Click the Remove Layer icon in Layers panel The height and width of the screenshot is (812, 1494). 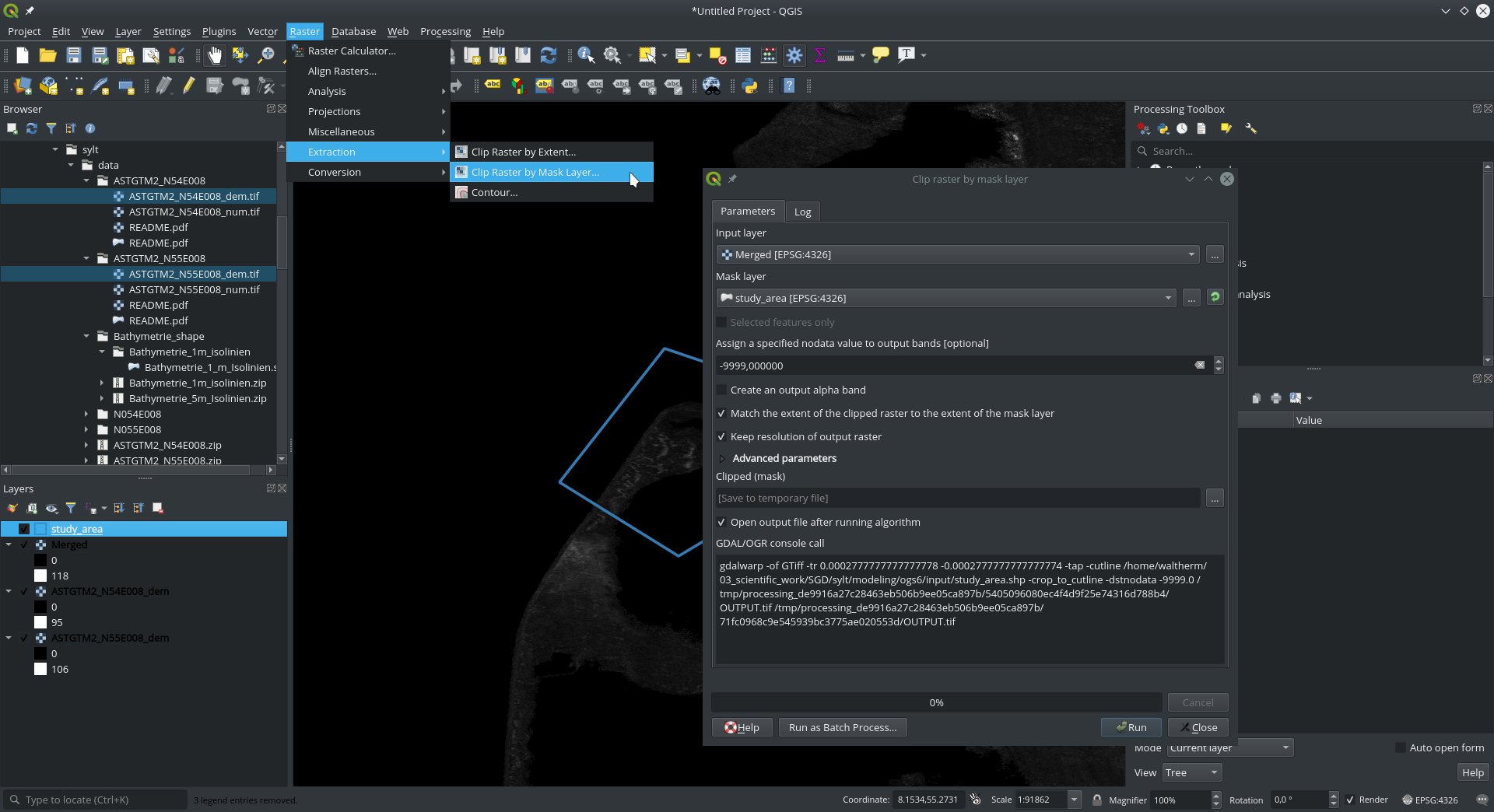click(158, 509)
